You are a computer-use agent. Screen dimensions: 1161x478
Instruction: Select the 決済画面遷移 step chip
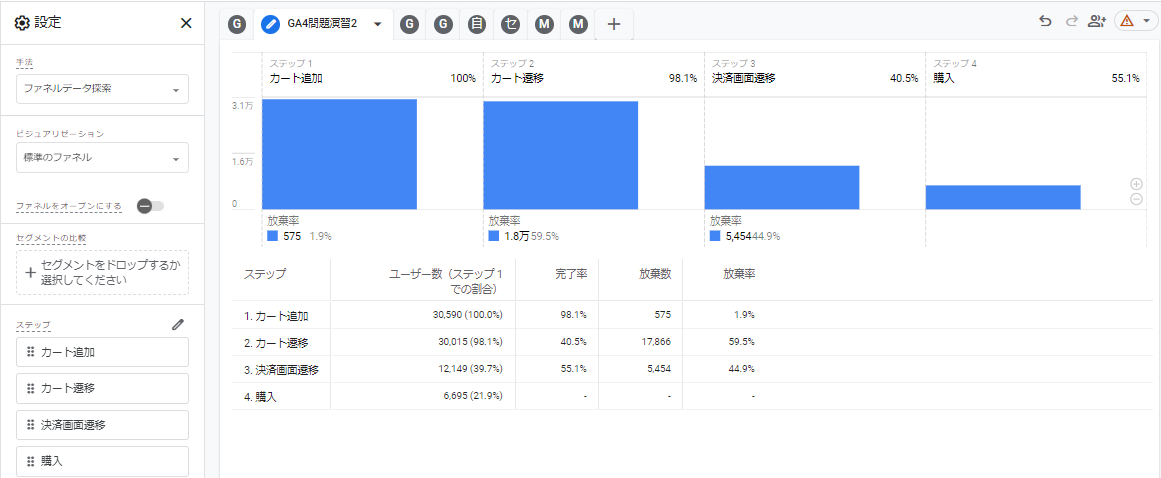[102, 425]
